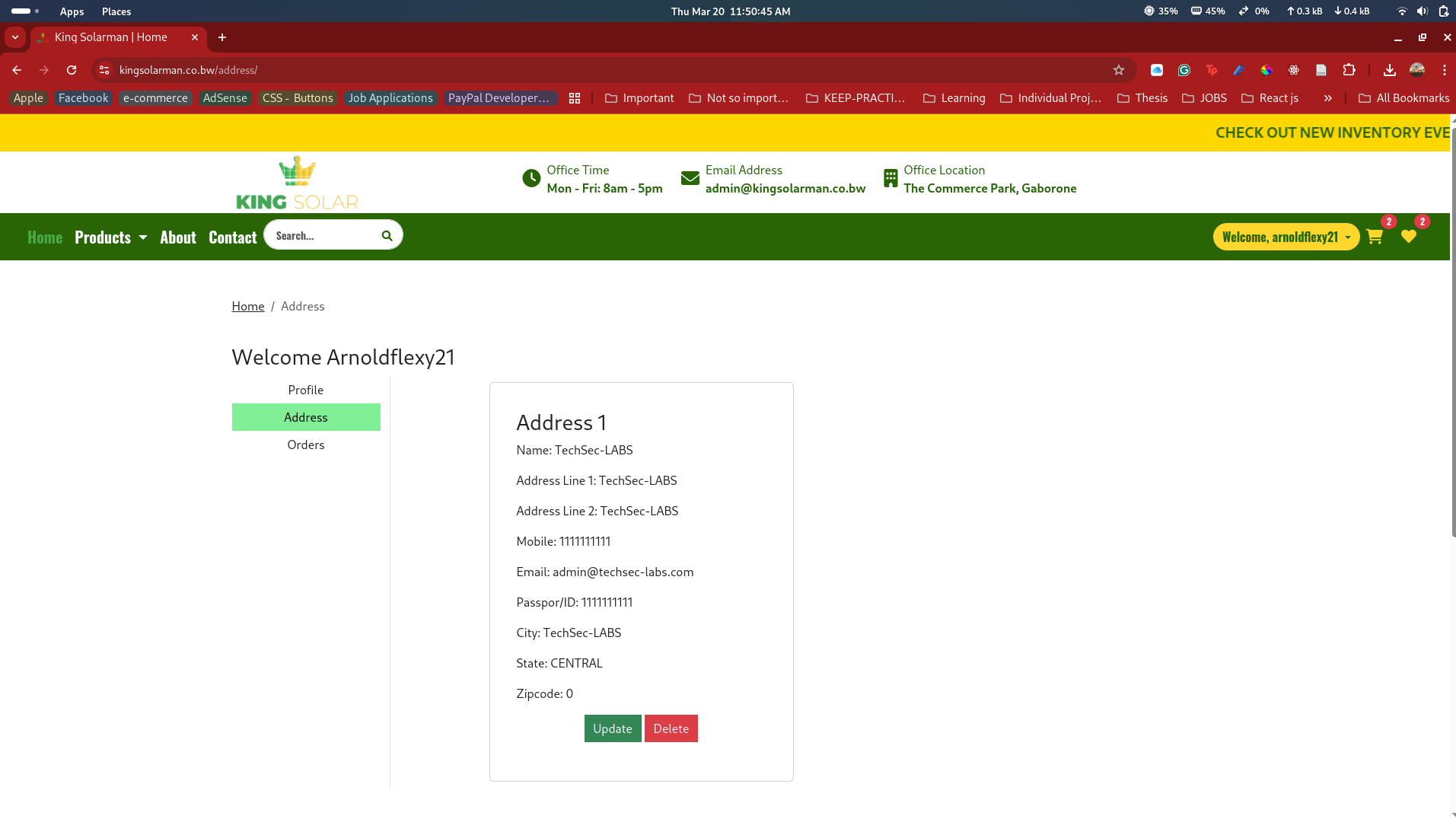Click the system volume icon
Viewport: 1456px width, 819px height.
pos(1422,11)
